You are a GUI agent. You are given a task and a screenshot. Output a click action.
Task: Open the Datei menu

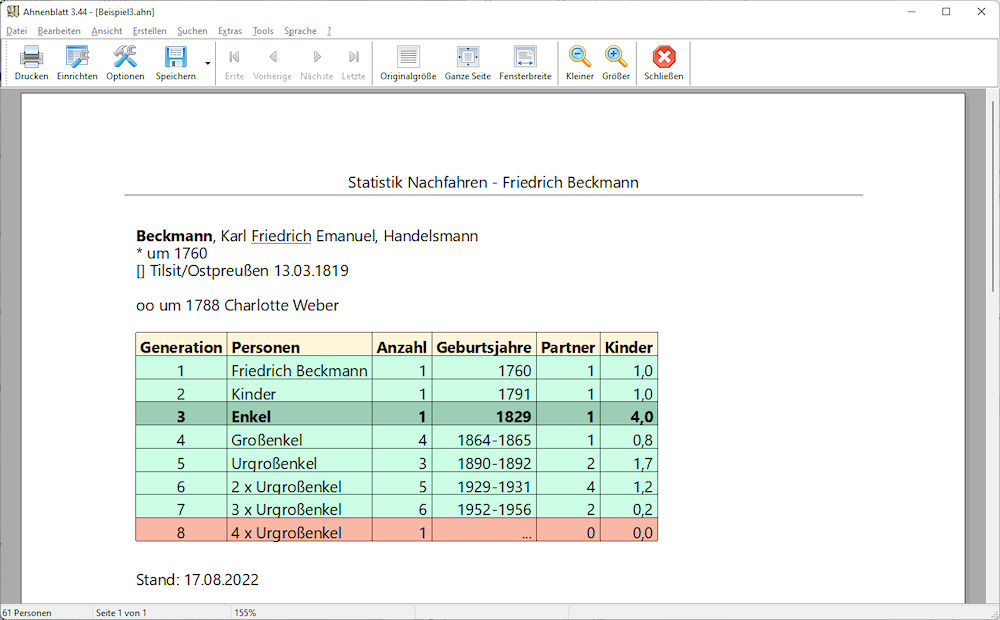point(17,31)
